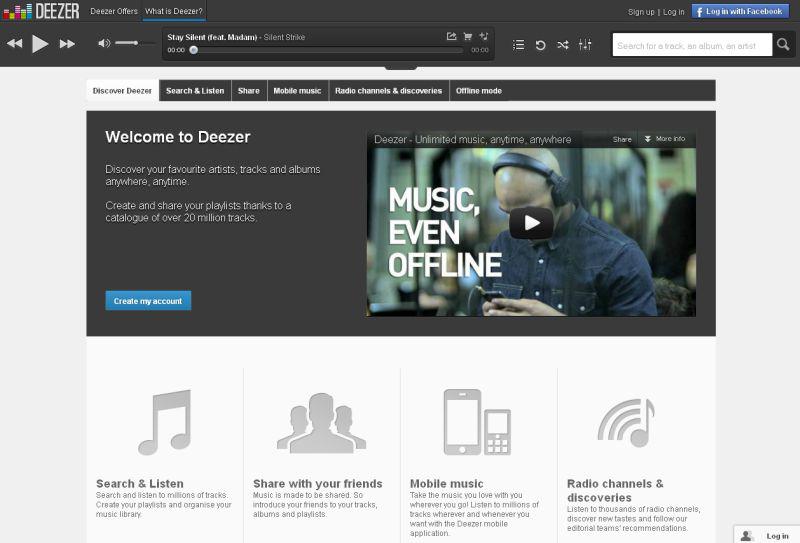
Task: Skip to the next track
Action: (x=67, y=44)
